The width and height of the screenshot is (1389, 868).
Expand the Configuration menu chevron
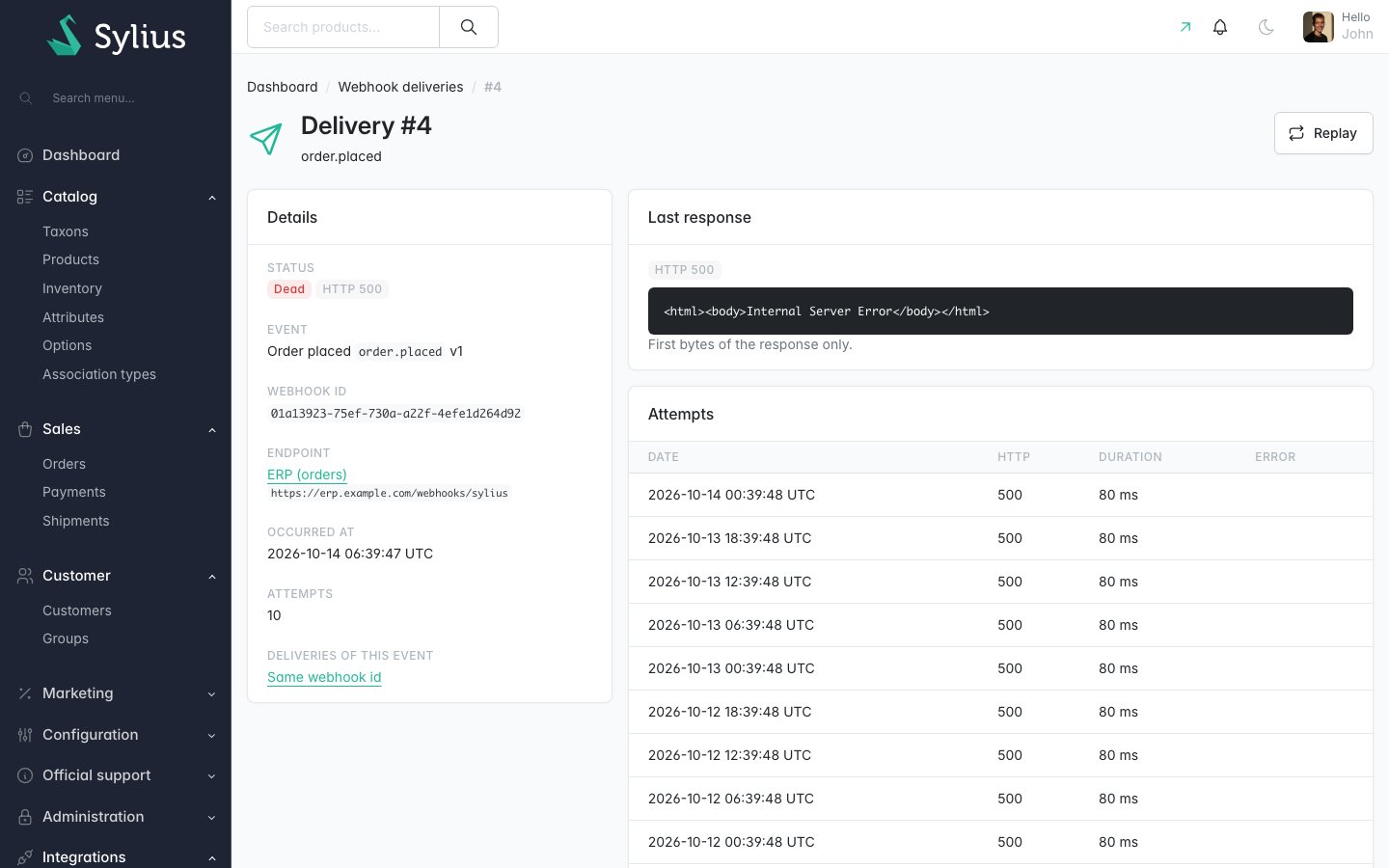[212, 736]
